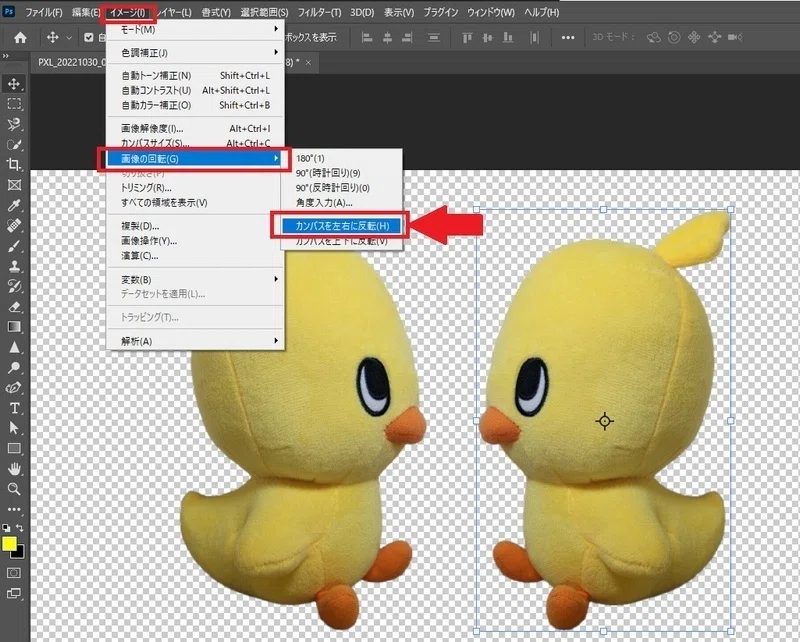Align right edges in options bar
Image resolution: width=800 pixels, height=642 pixels.
pyautogui.click(x=407, y=37)
